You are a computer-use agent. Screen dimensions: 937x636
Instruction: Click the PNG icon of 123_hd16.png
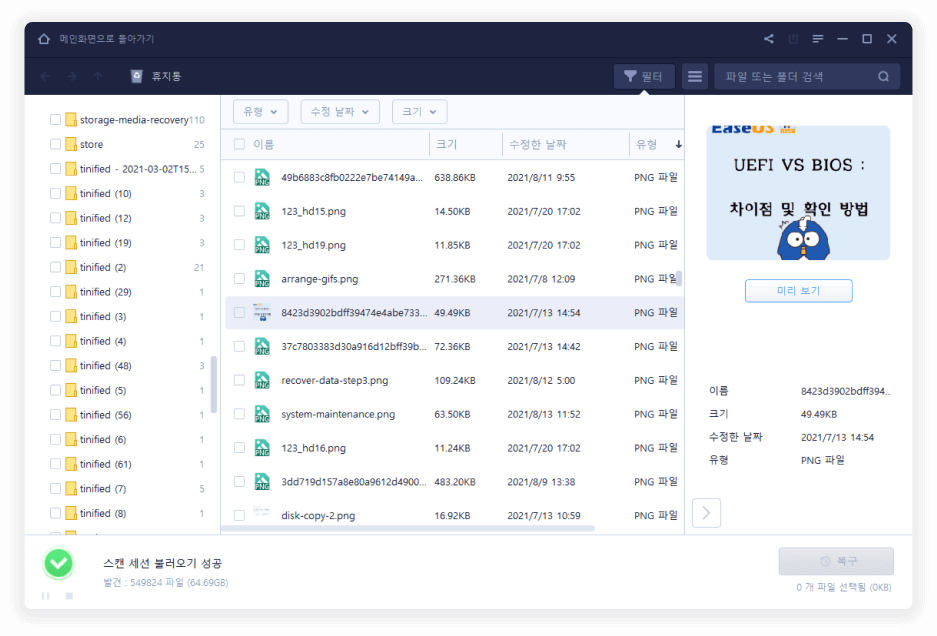pos(262,448)
